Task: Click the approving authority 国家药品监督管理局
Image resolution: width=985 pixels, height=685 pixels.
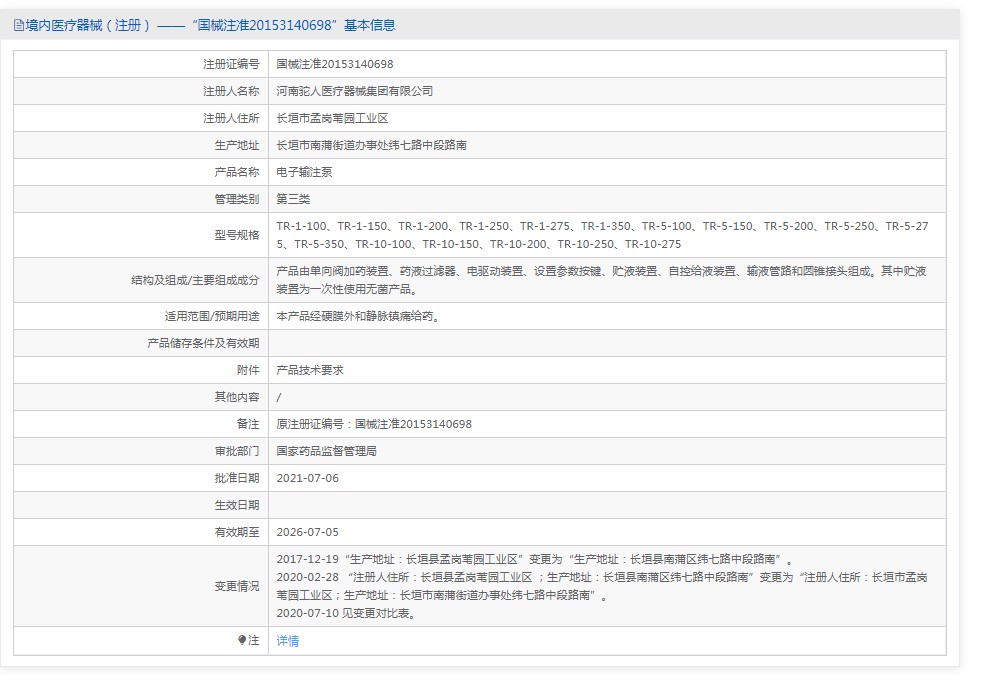Action: pyautogui.click(x=327, y=451)
